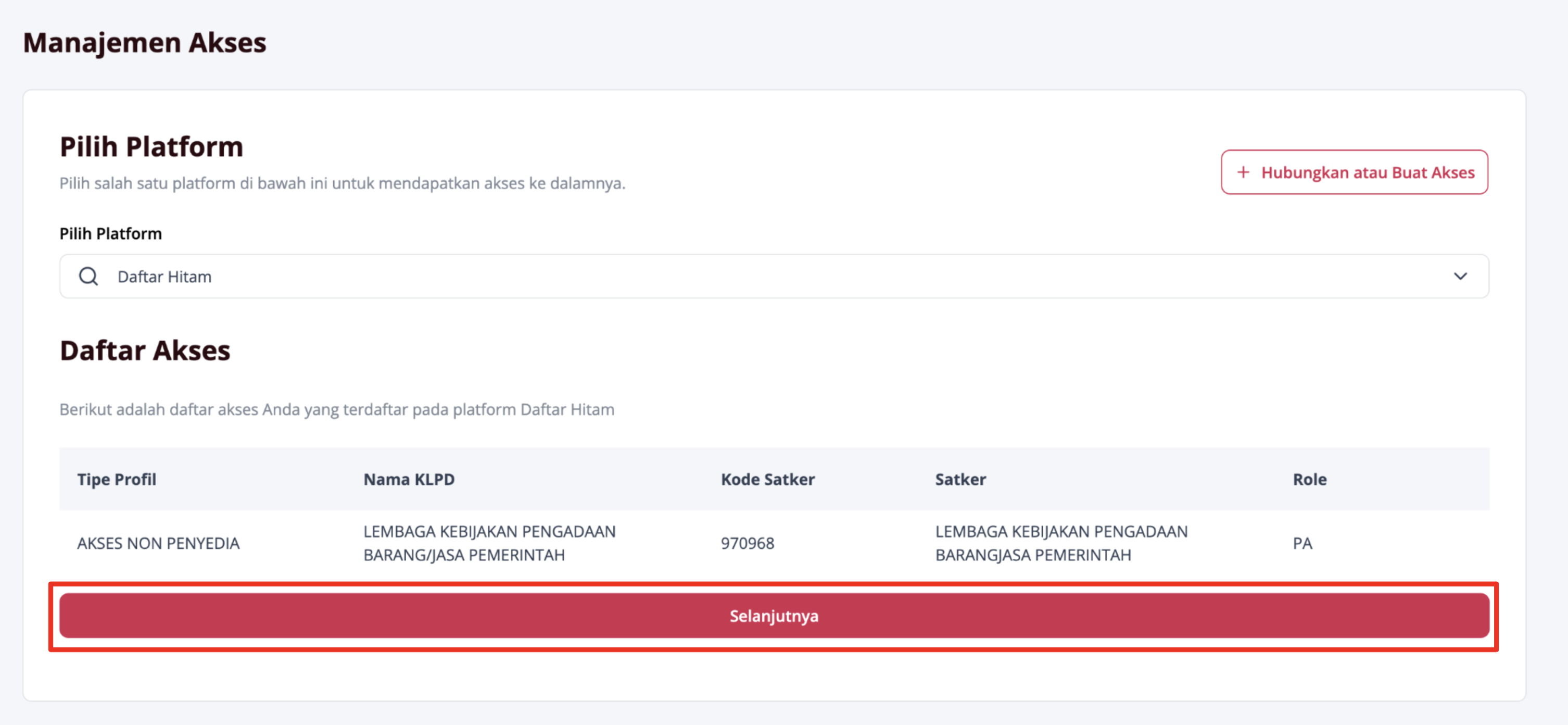Click the Daftar Hitam platform input field
This screenshot has width=1568, height=725.
774,277
